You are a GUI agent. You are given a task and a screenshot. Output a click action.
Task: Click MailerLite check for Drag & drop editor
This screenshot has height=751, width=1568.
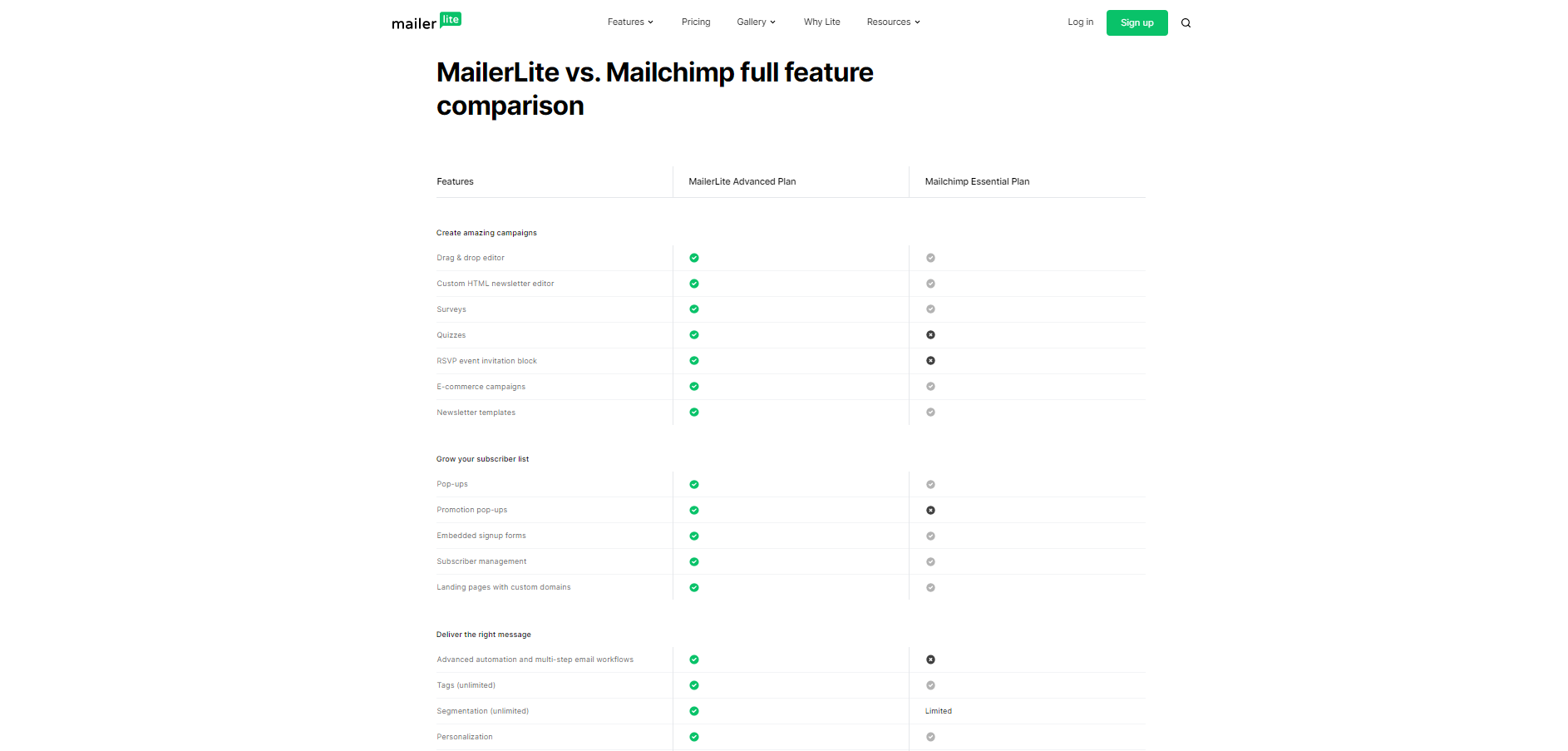[694, 258]
